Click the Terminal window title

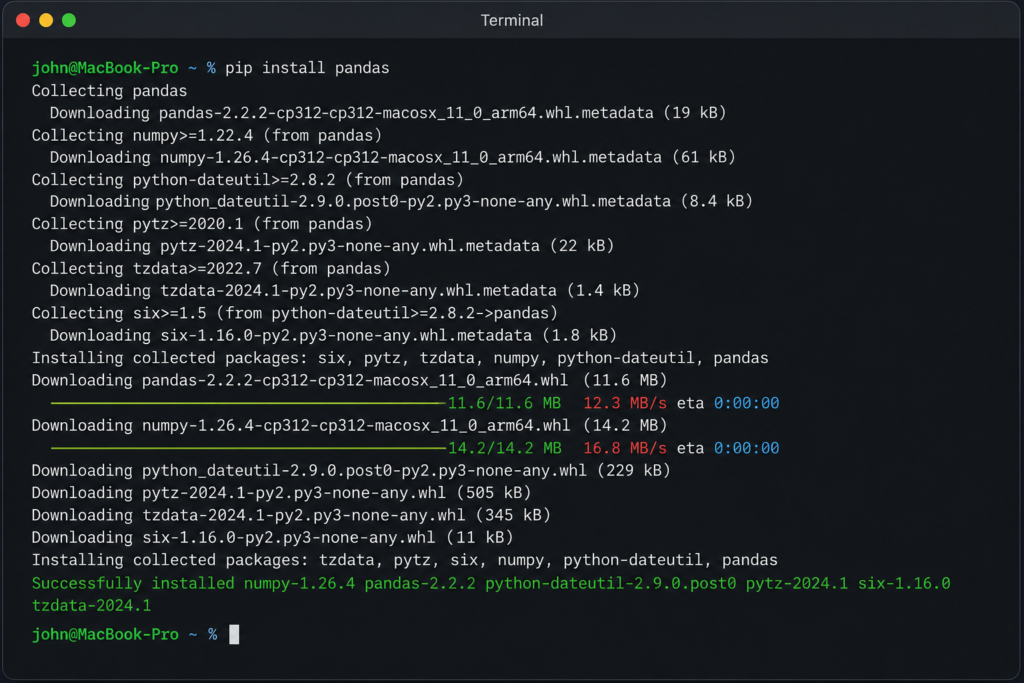coord(511,20)
